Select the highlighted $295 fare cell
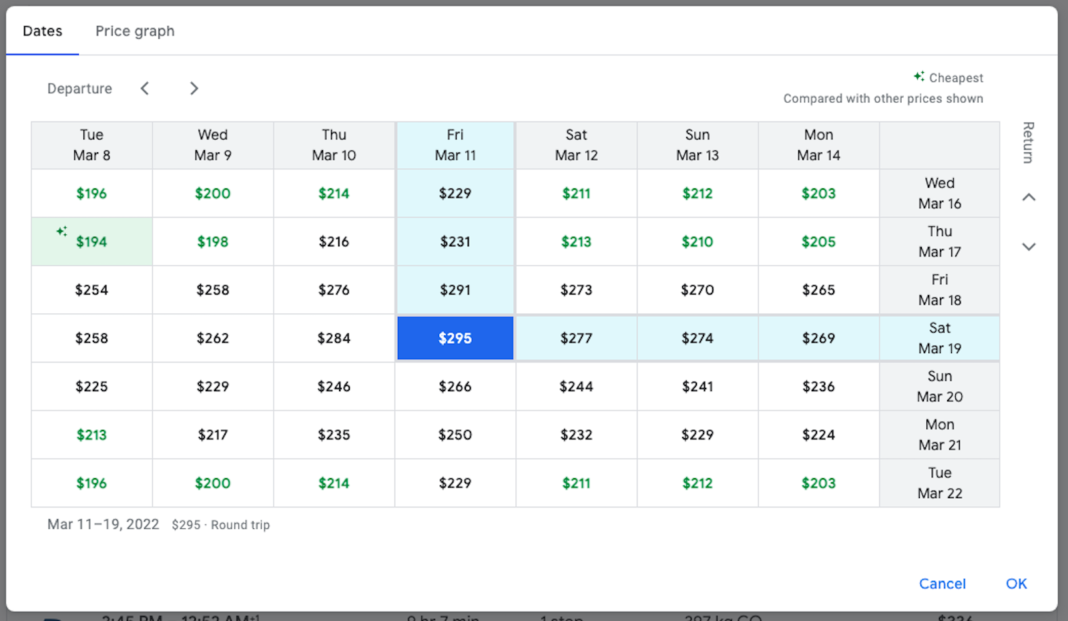The height and width of the screenshot is (621, 1068). (x=455, y=338)
